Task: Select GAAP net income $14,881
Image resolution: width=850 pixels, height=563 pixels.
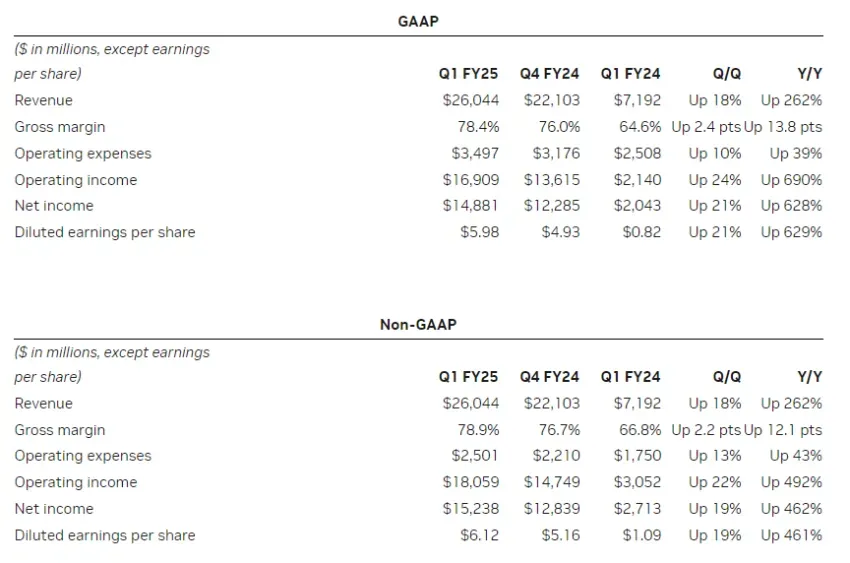Action: [x=470, y=206]
